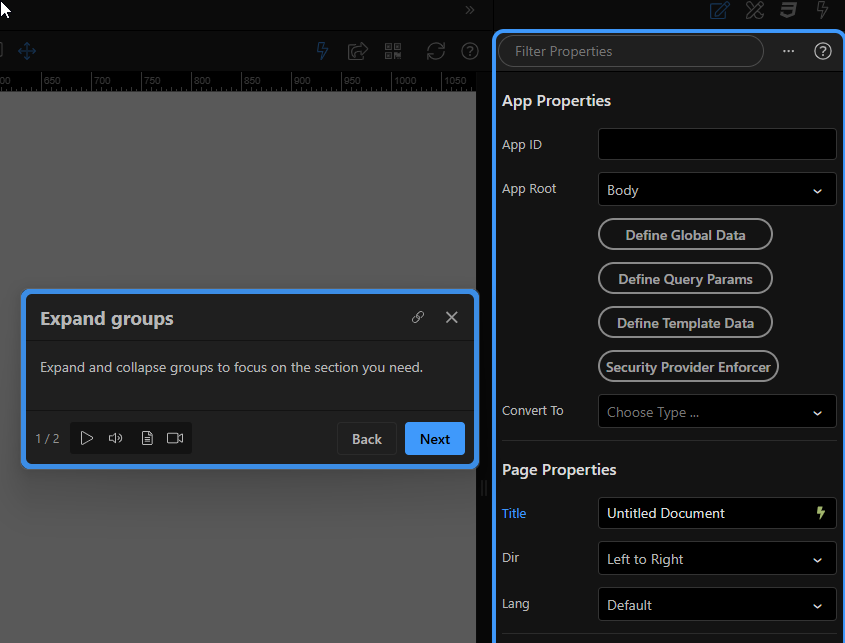Play the tour with the play icon
The height and width of the screenshot is (643, 845).
86,438
